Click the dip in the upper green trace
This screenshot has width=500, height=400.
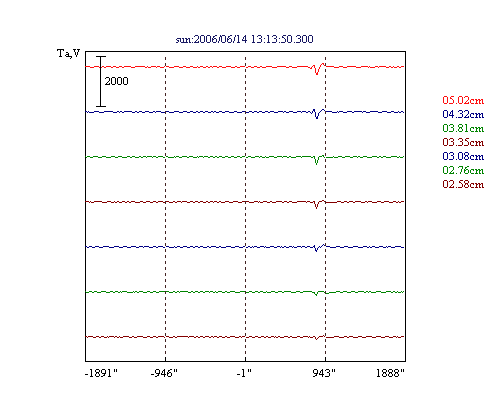coord(317,160)
